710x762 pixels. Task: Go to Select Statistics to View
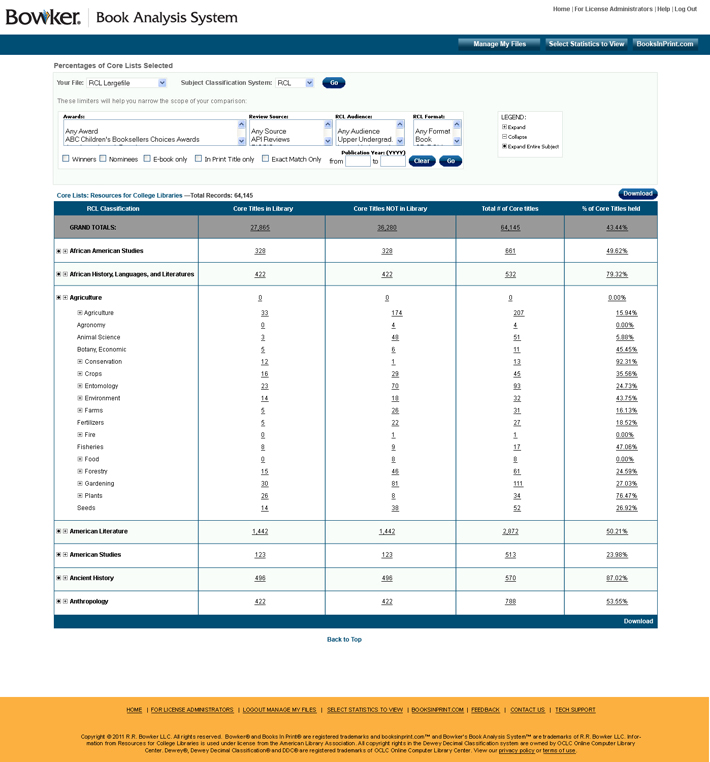(586, 44)
